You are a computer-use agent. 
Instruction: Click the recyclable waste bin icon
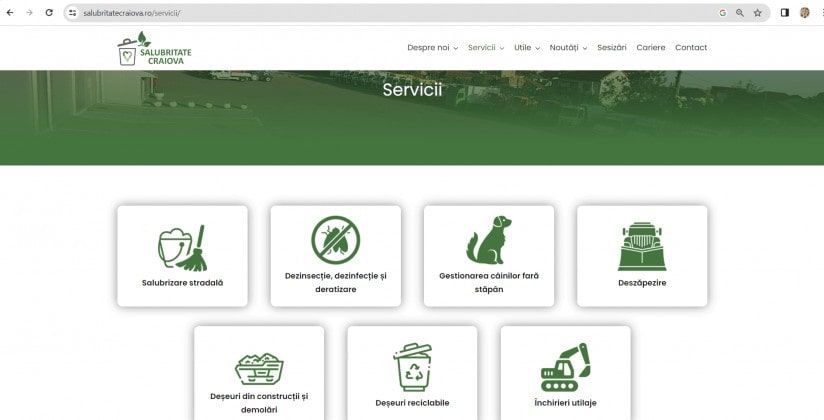tap(412, 366)
